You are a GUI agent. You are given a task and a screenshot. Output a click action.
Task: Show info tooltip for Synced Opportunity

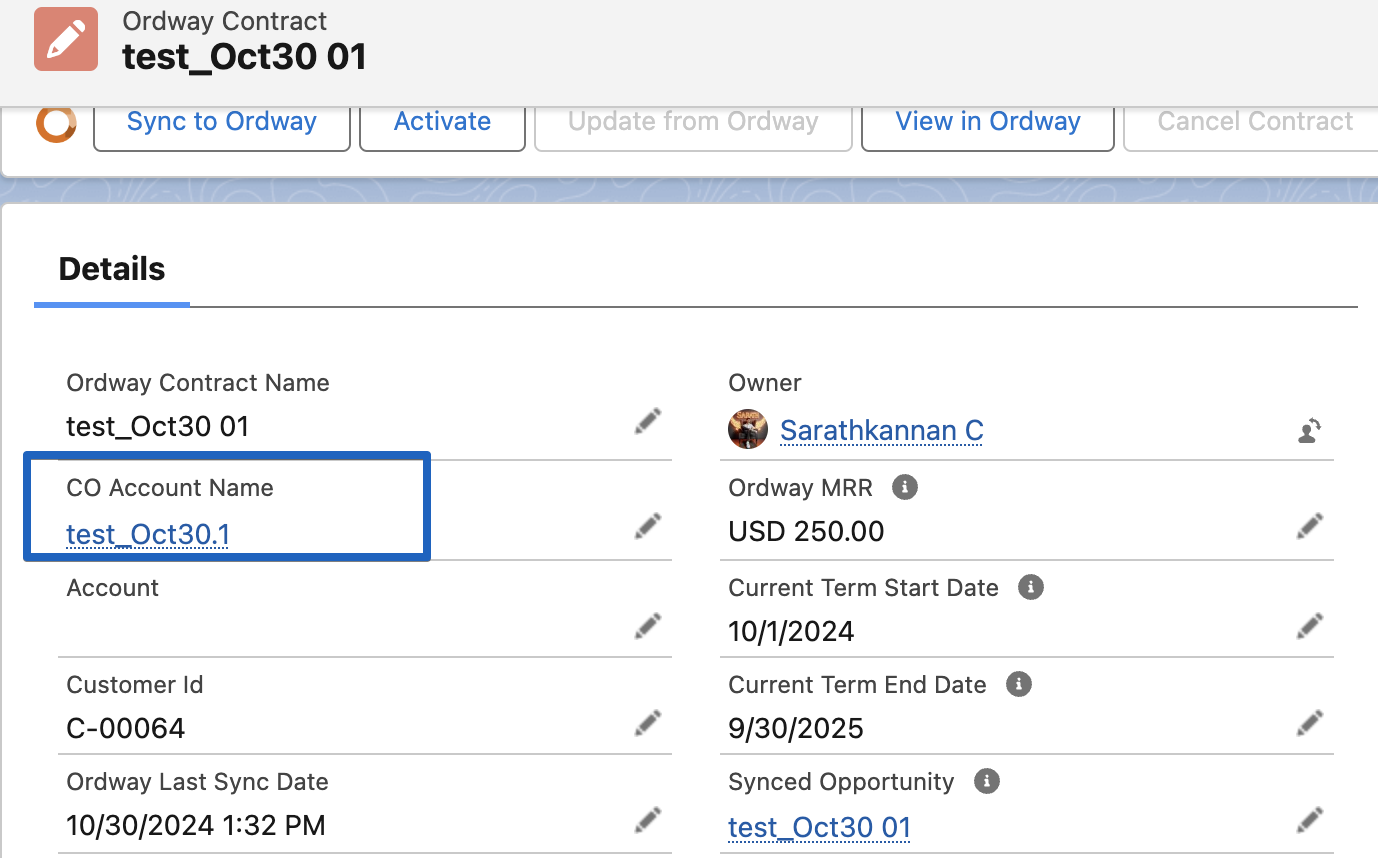click(986, 782)
